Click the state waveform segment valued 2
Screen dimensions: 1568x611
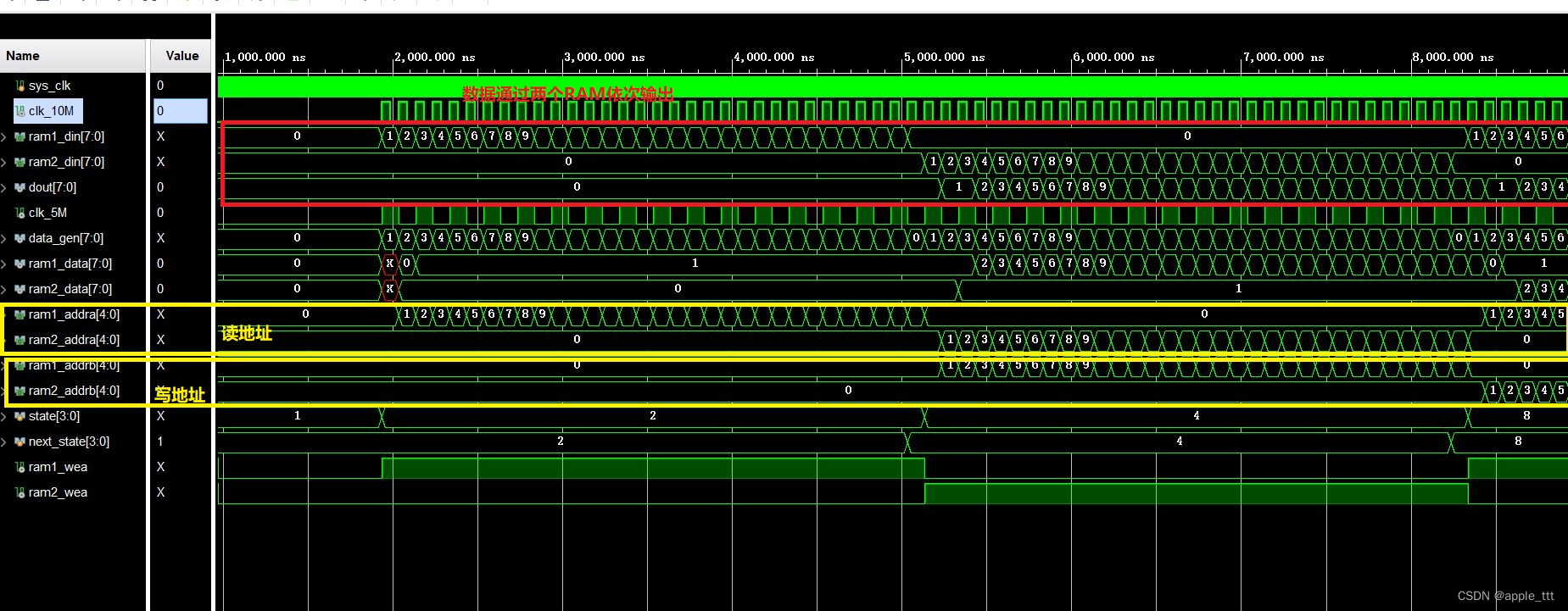653,416
